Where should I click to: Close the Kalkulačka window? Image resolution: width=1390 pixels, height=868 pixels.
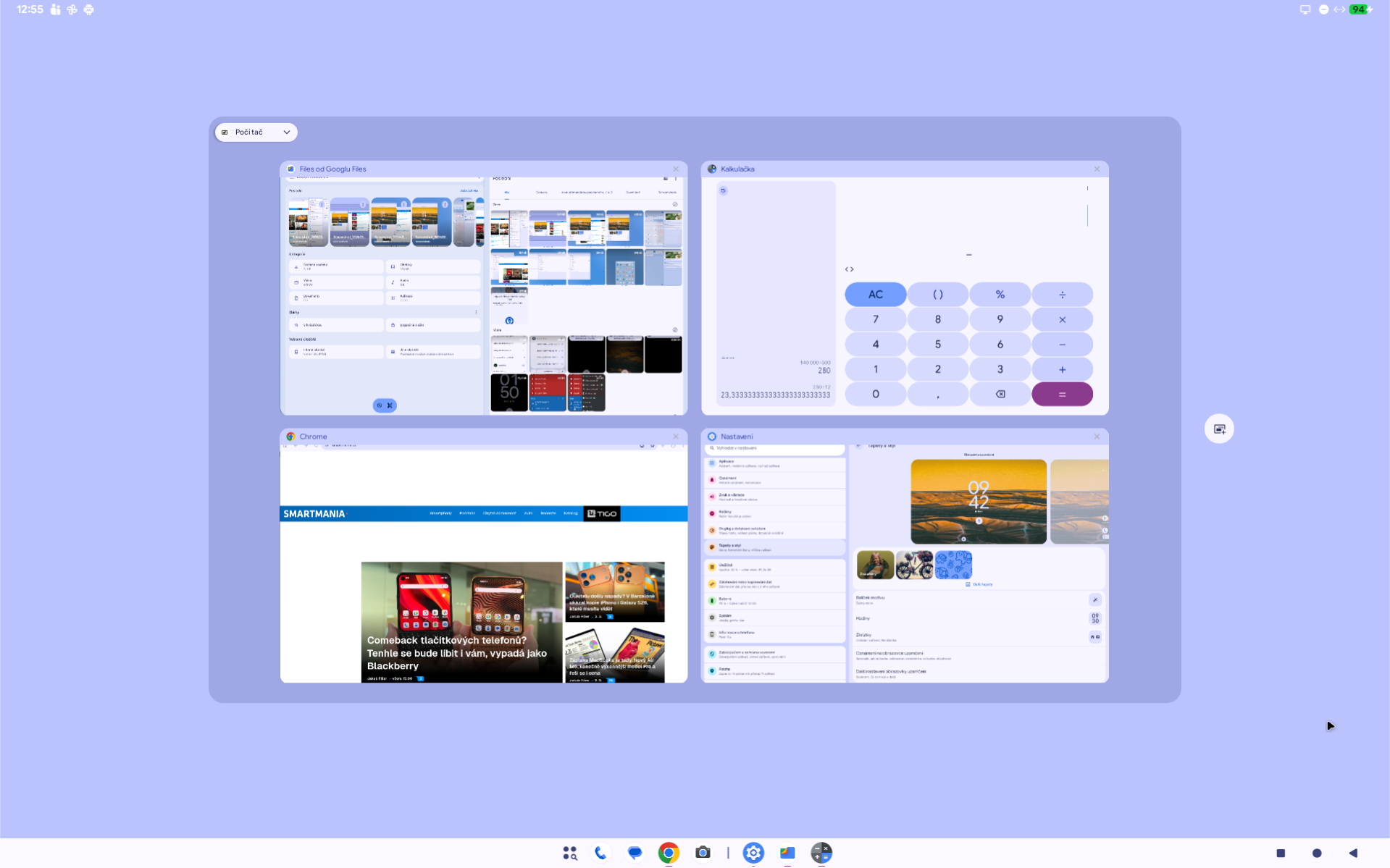[1097, 169]
